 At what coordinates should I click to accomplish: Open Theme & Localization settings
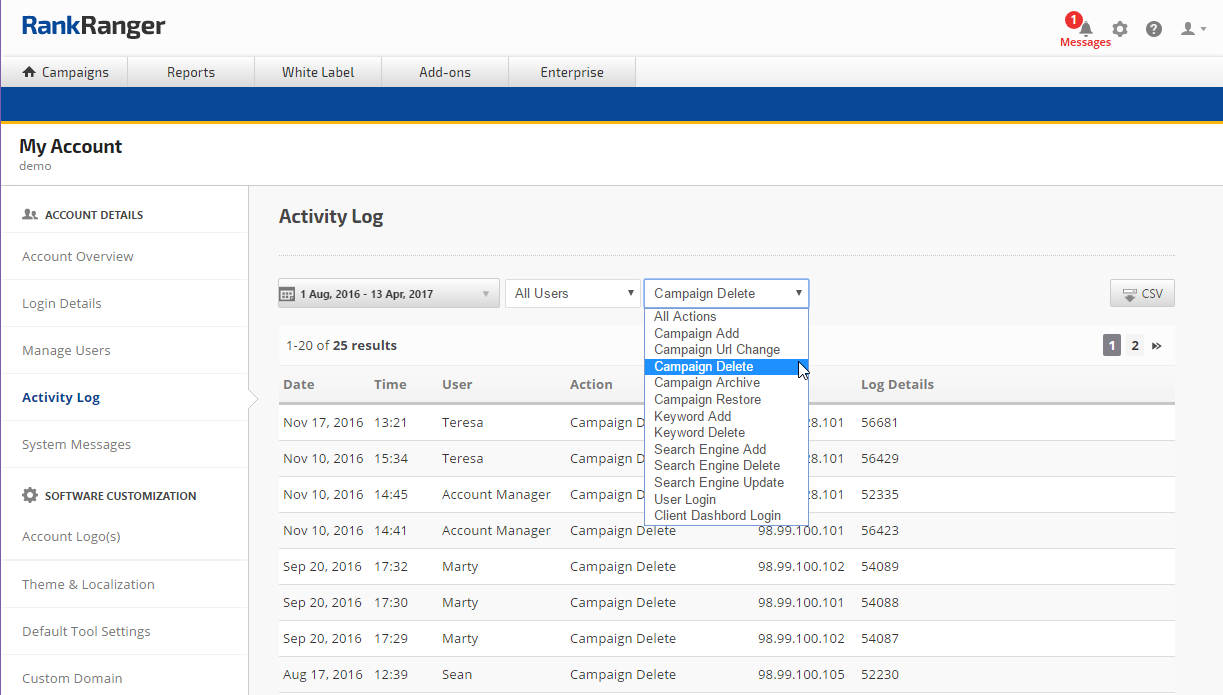88,585
